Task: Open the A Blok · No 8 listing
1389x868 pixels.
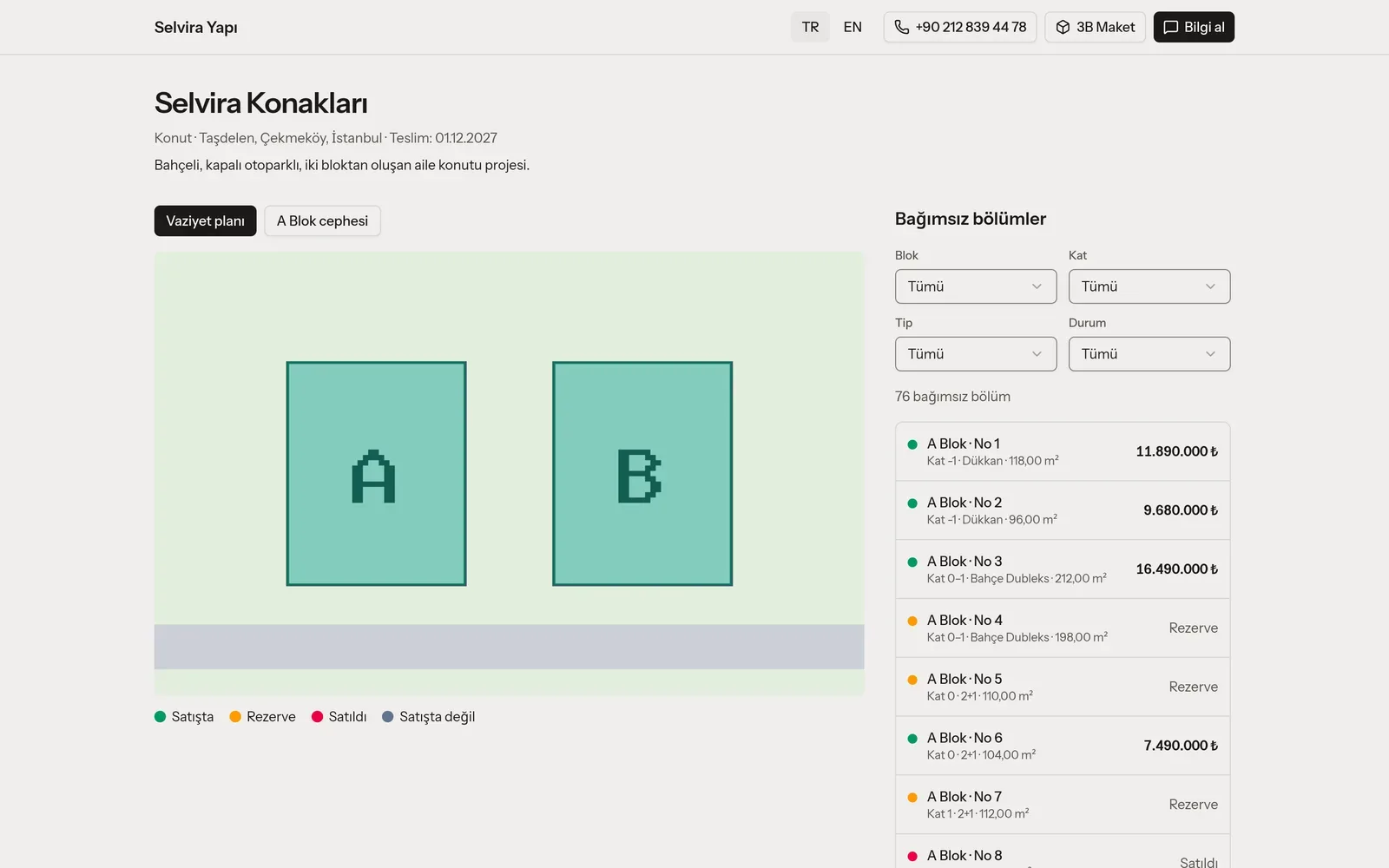Action: 1063,852
